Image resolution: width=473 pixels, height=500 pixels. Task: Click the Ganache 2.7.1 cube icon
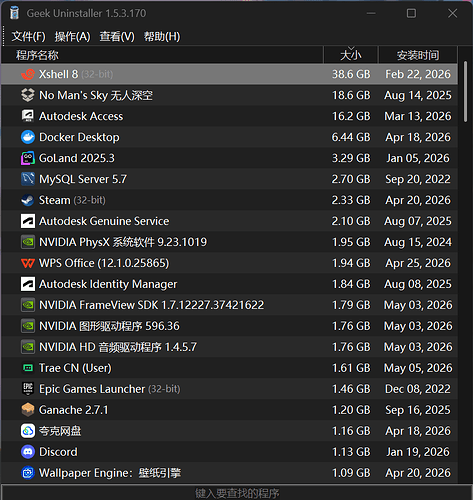(28, 410)
